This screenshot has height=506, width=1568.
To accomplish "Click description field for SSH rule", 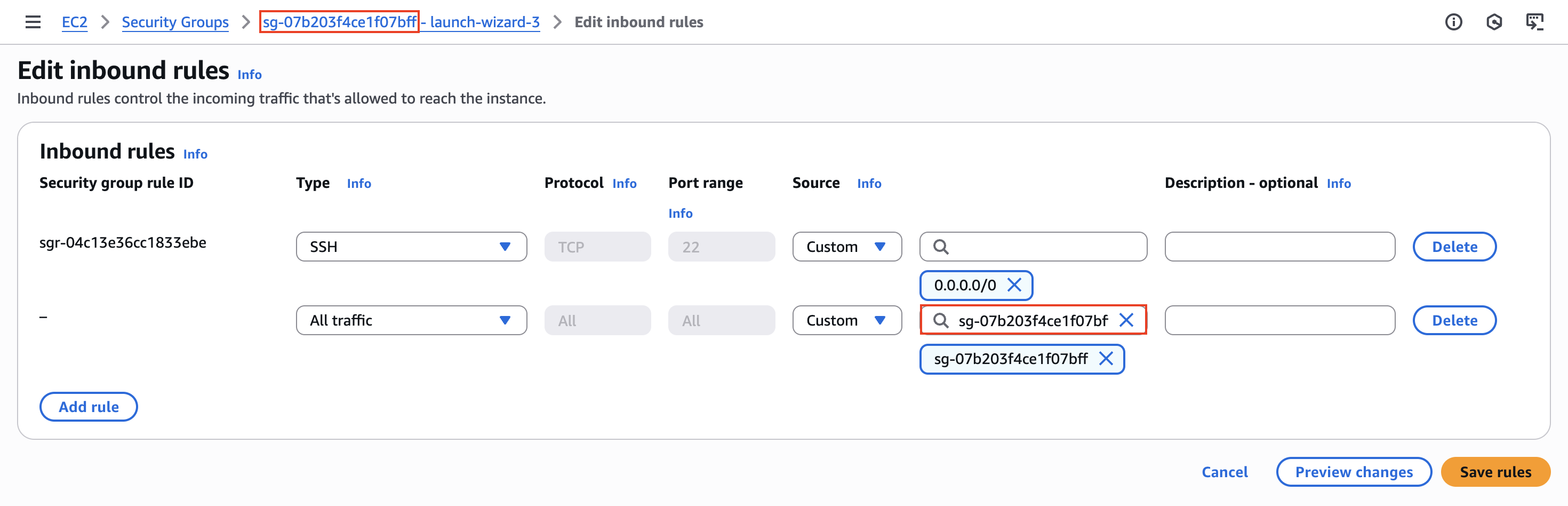I will tap(1279, 247).
